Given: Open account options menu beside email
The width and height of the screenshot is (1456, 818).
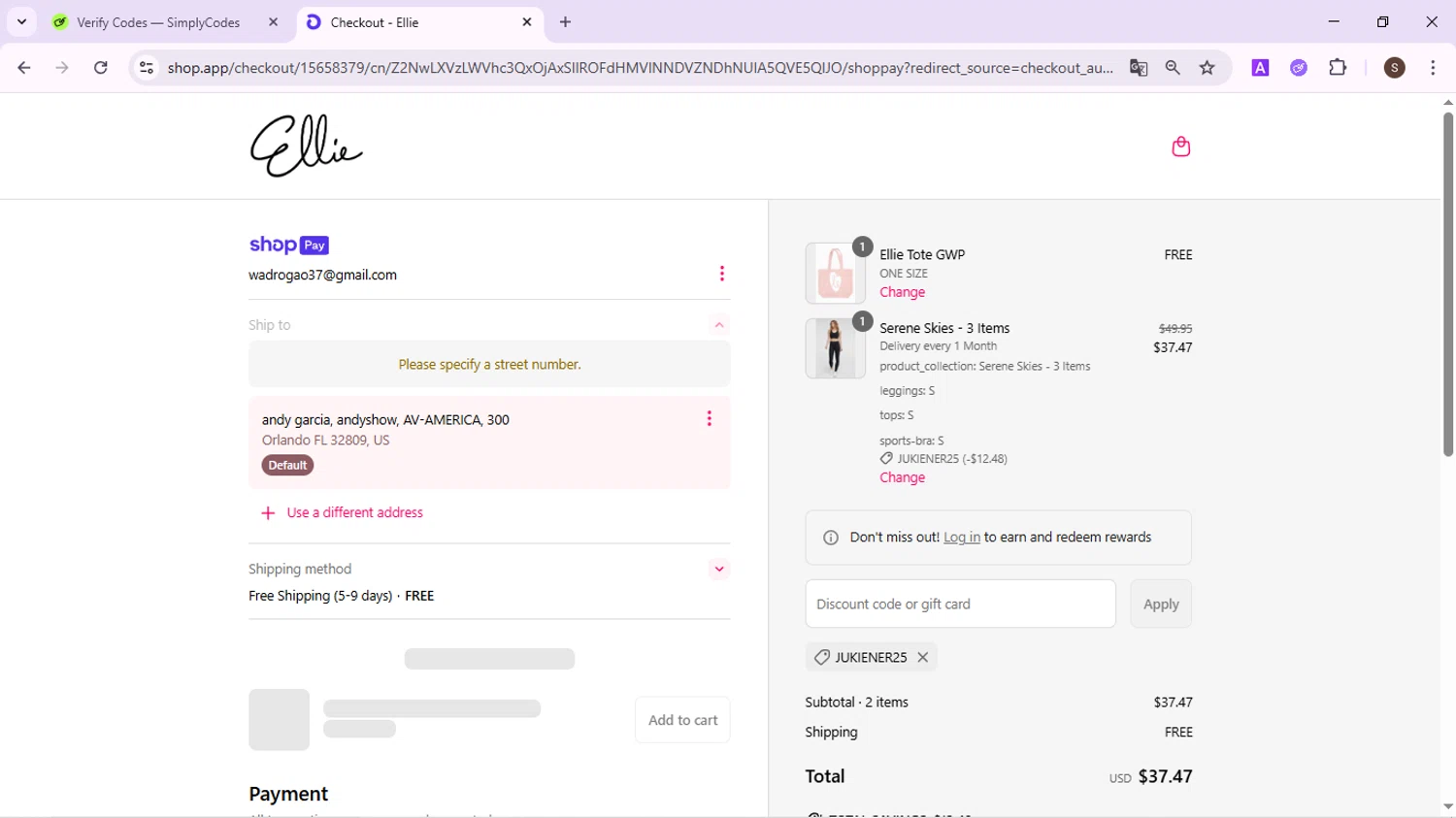Looking at the screenshot, I should (721, 274).
